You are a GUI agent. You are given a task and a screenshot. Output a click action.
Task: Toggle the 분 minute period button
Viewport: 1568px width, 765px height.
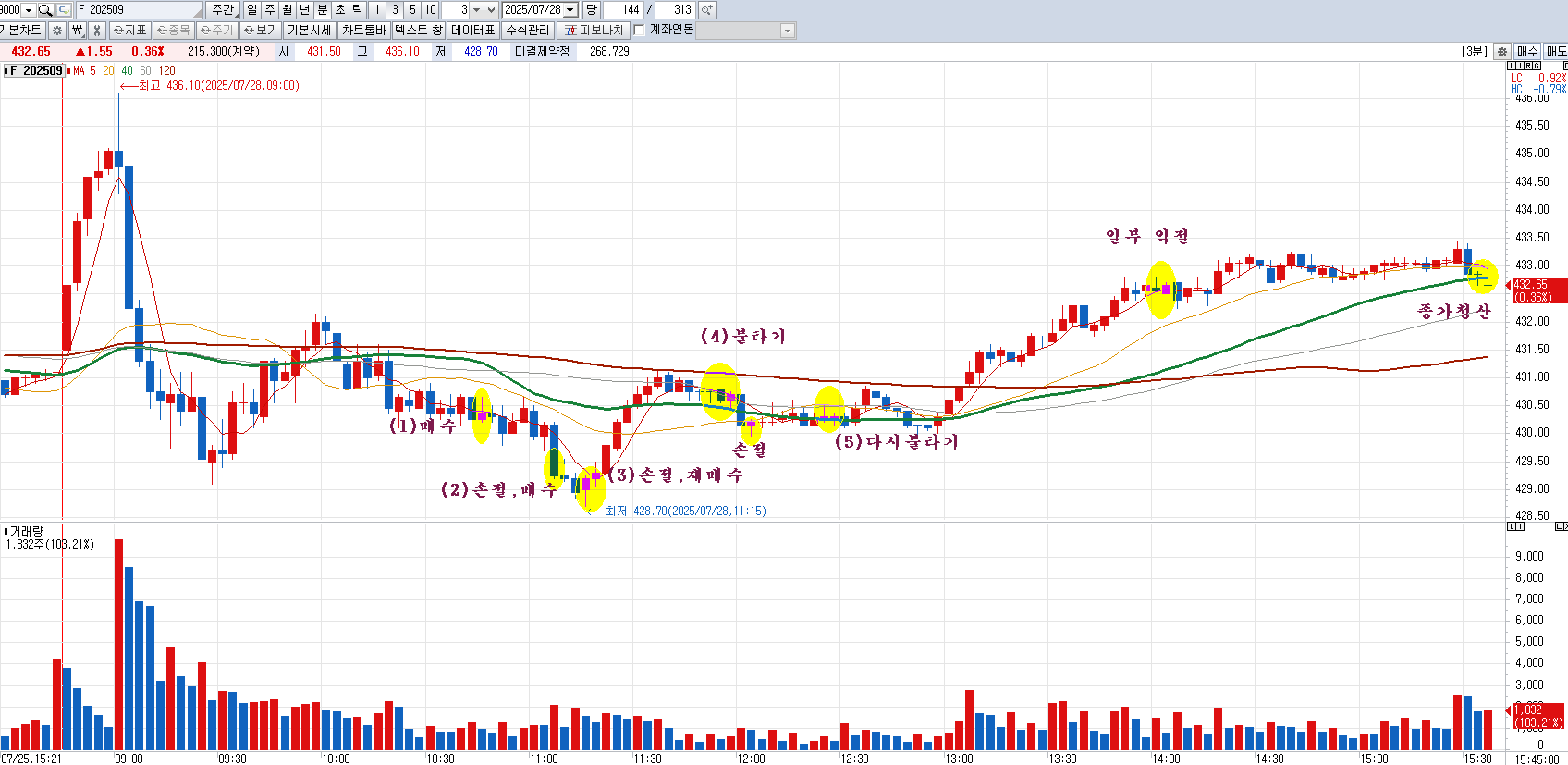[323, 10]
